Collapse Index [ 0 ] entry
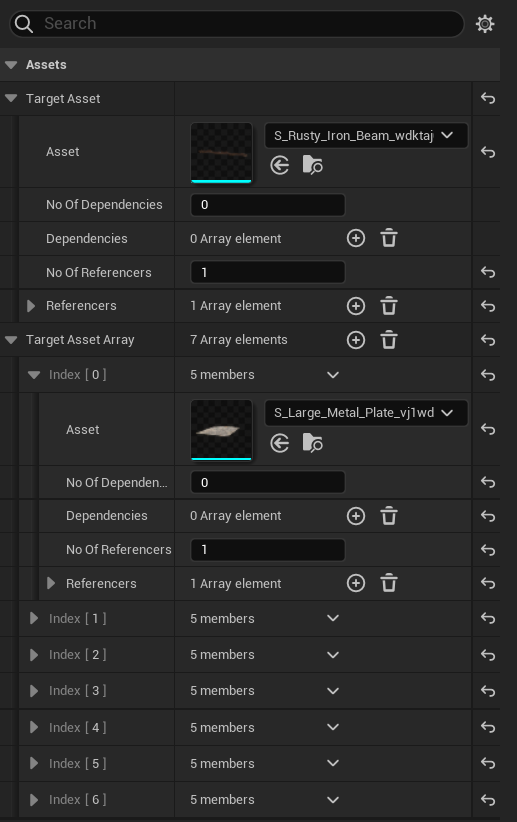This screenshot has height=822, width=517. [x=34, y=375]
